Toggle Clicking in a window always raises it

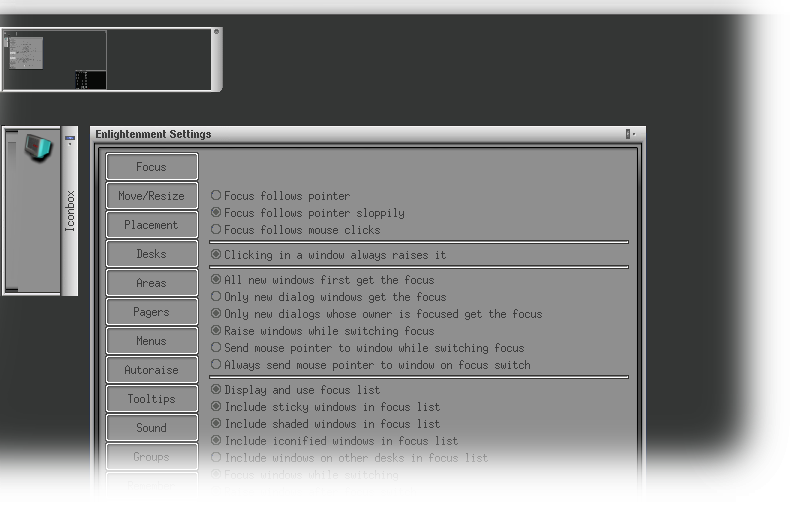329,255
